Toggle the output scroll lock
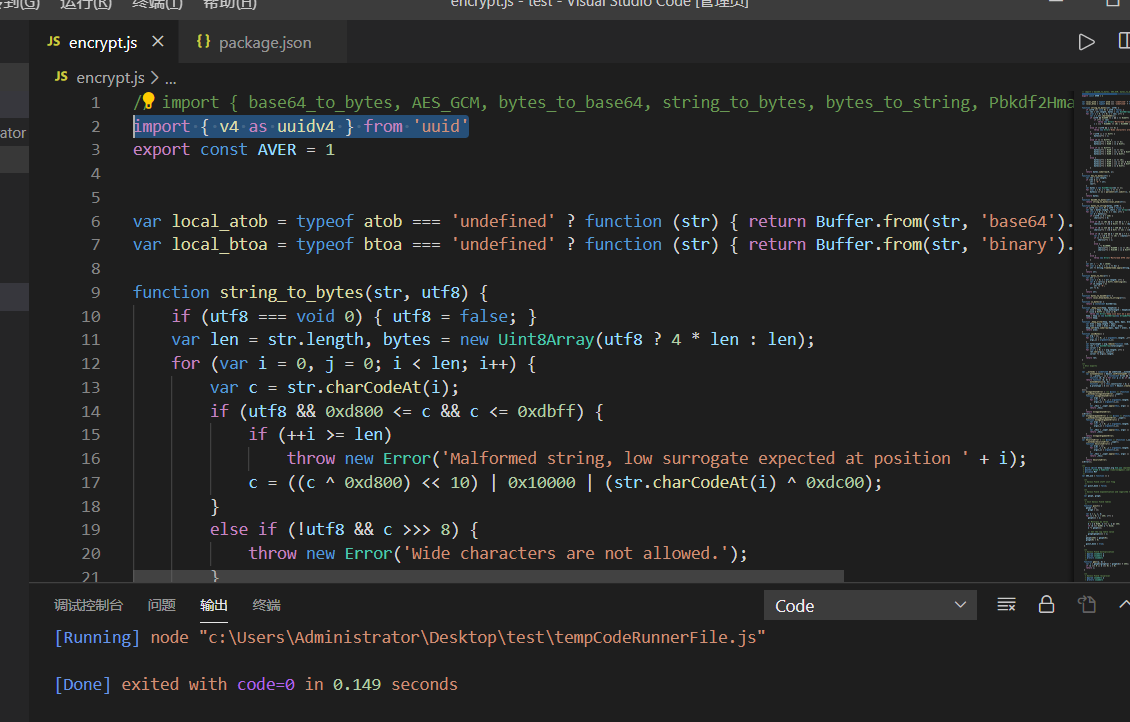This screenshot has width=1130, height=722. [x=1046, y=605]
